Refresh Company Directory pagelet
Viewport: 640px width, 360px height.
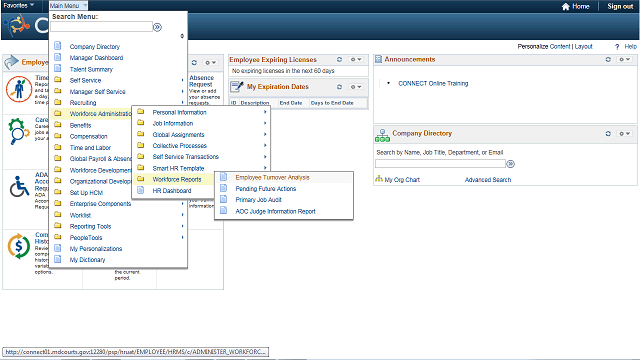pyautogui.click(x=608, y=133)
